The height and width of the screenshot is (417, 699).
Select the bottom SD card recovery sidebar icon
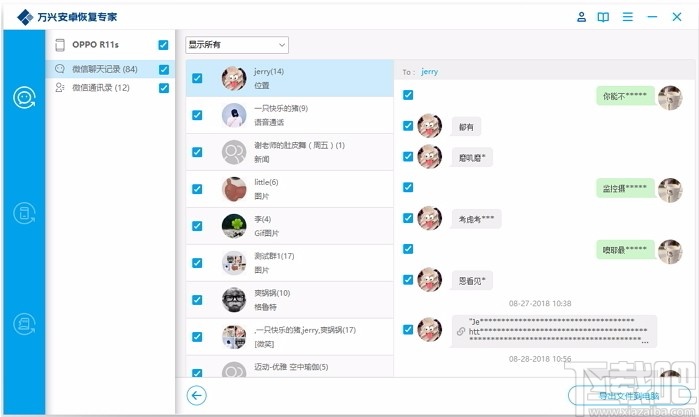pos(24,324)
